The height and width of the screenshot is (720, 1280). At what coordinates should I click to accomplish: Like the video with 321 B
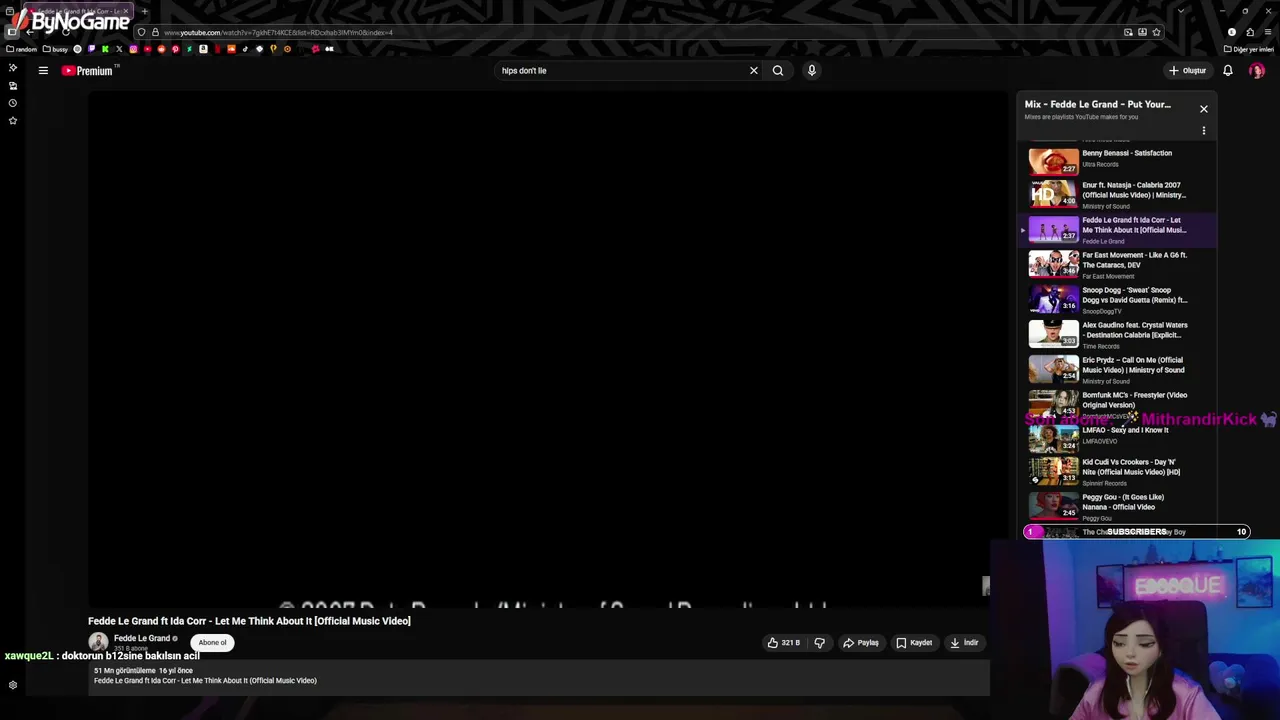pos(784,643)
